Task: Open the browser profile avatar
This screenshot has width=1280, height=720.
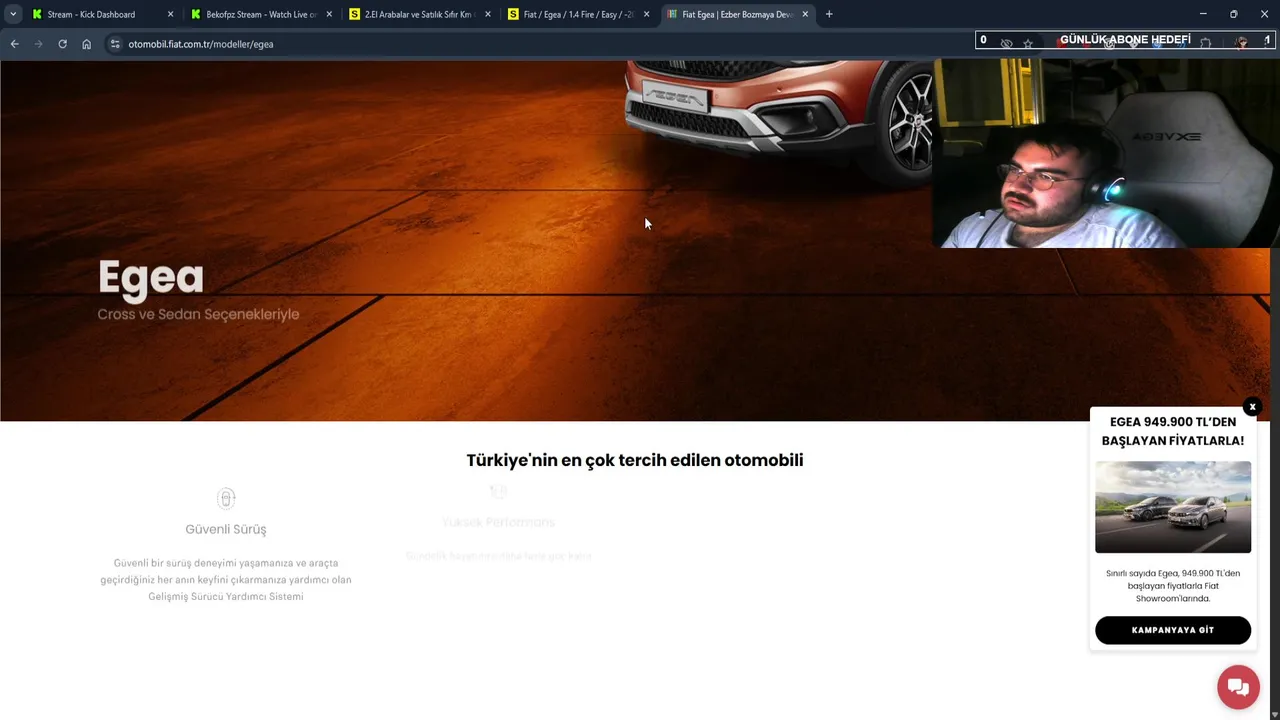Action: (1241, 43)
